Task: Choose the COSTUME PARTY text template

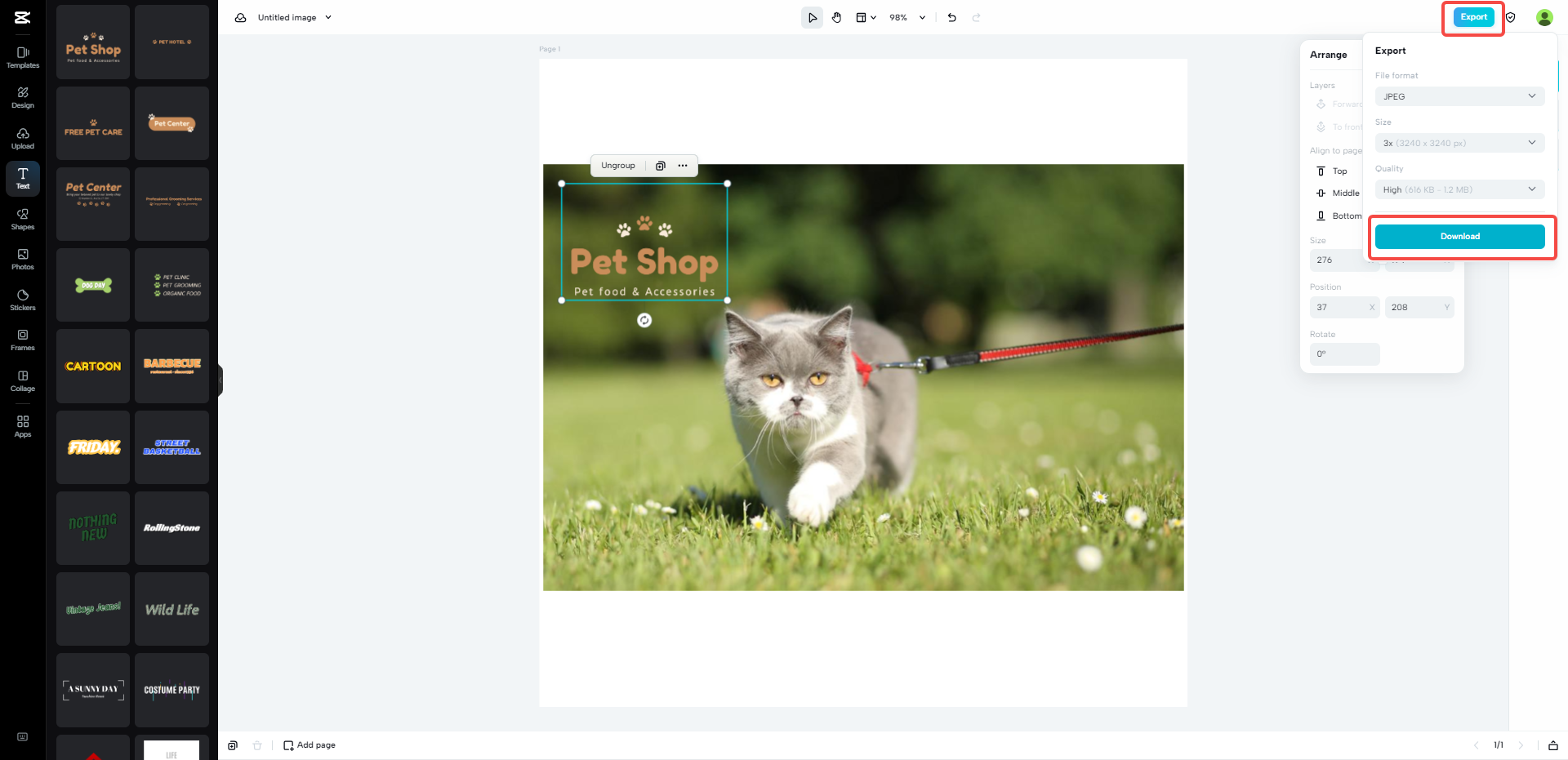Action: coord(171,690)
